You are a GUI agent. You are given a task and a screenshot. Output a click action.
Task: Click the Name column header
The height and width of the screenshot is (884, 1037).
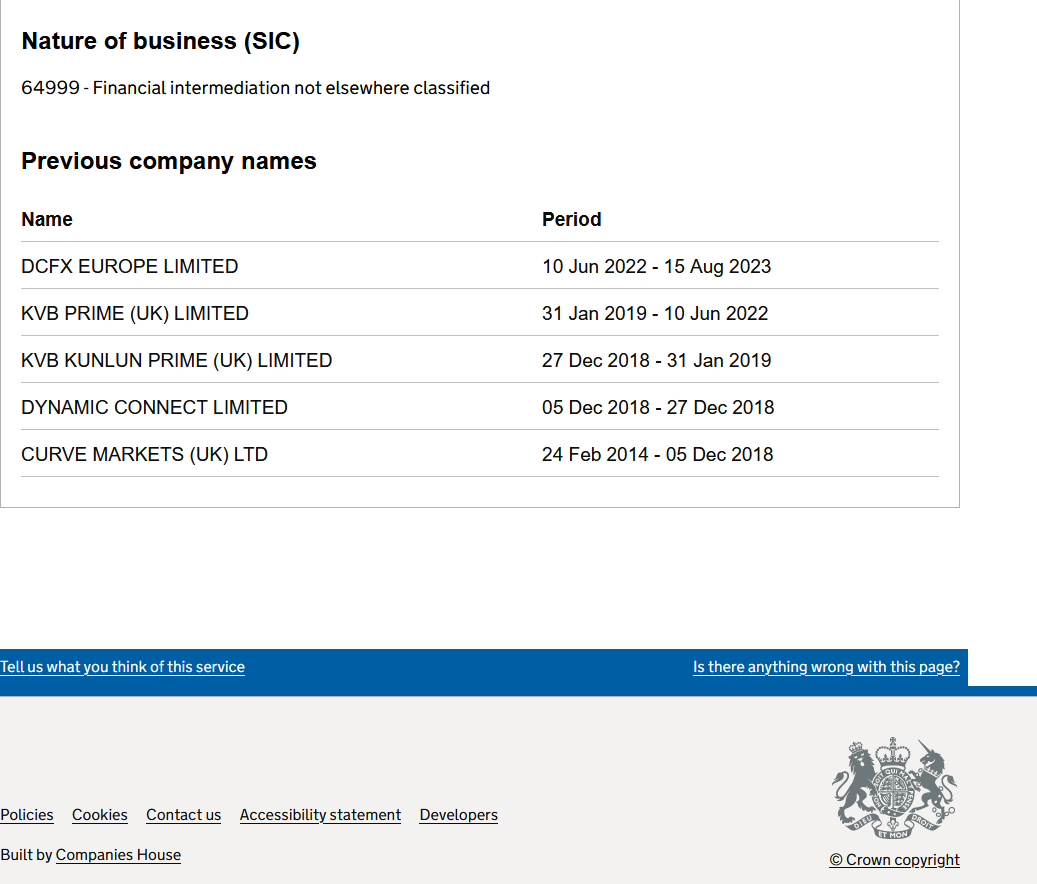pos(47,219)
